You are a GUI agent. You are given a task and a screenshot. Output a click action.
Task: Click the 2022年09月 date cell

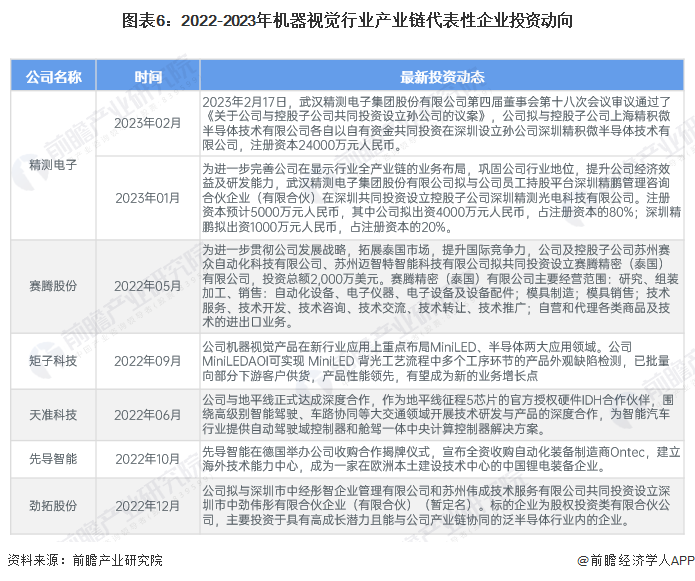pos(148,361)
